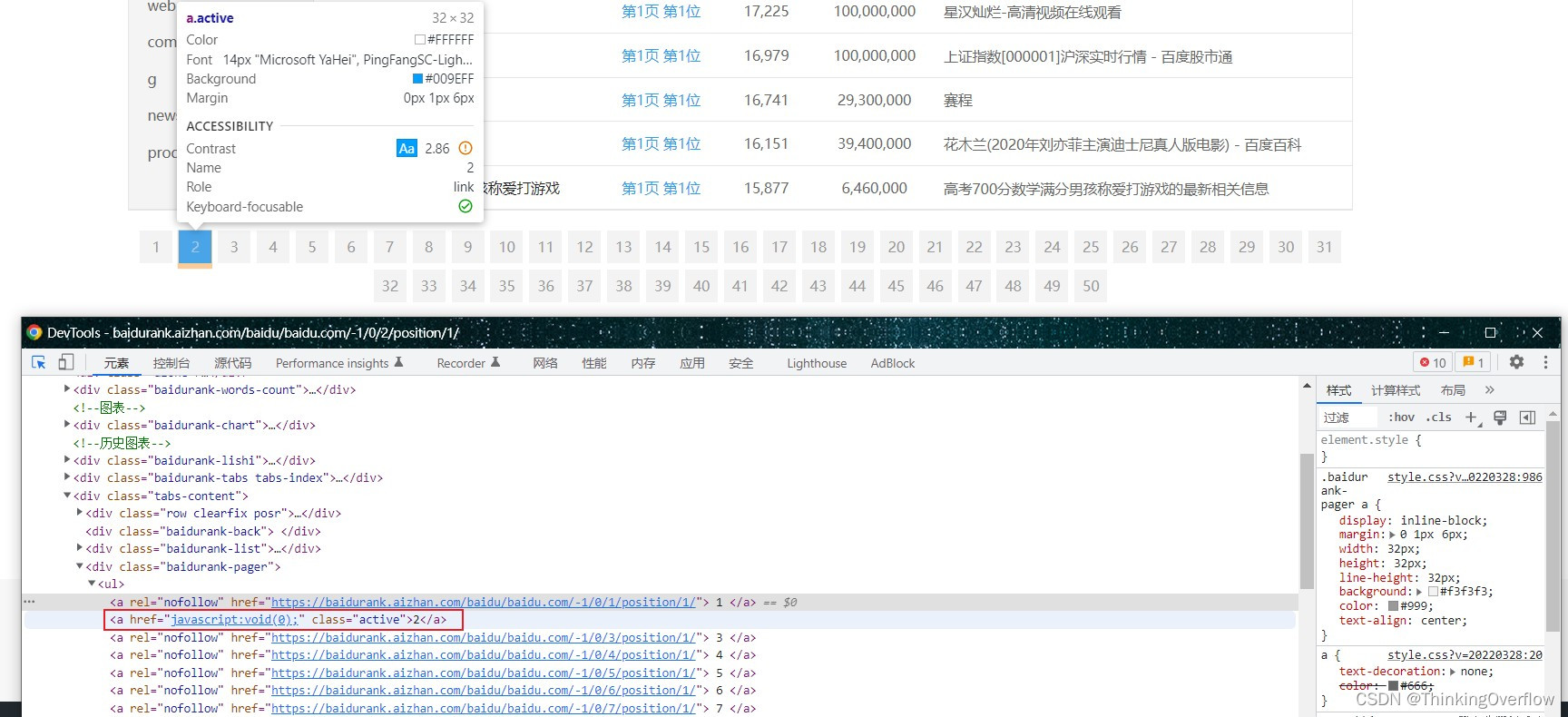Open the 源代码 Sources tab
1568x717 pixels.
(232, 363)
